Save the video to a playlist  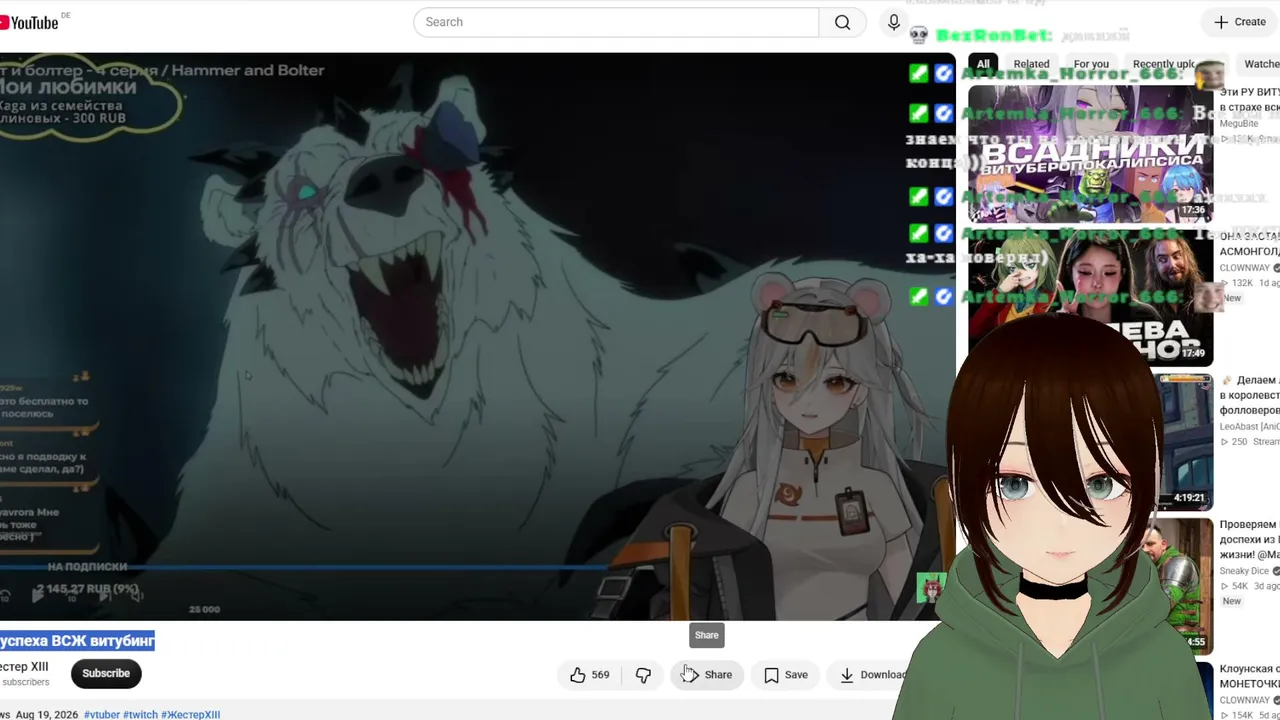[786, 675]
